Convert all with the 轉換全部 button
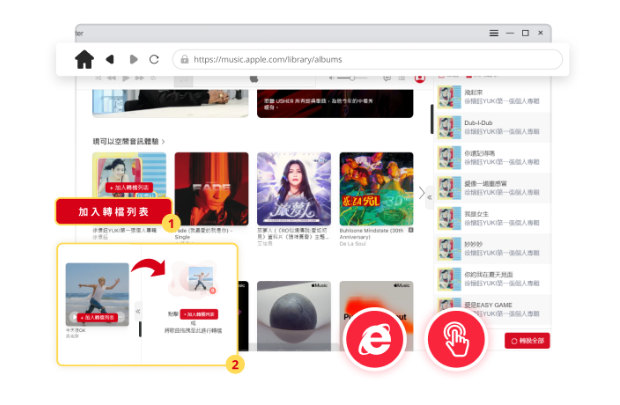The width and height of the screenshot is (620, 405). click(x=527, y=341)
